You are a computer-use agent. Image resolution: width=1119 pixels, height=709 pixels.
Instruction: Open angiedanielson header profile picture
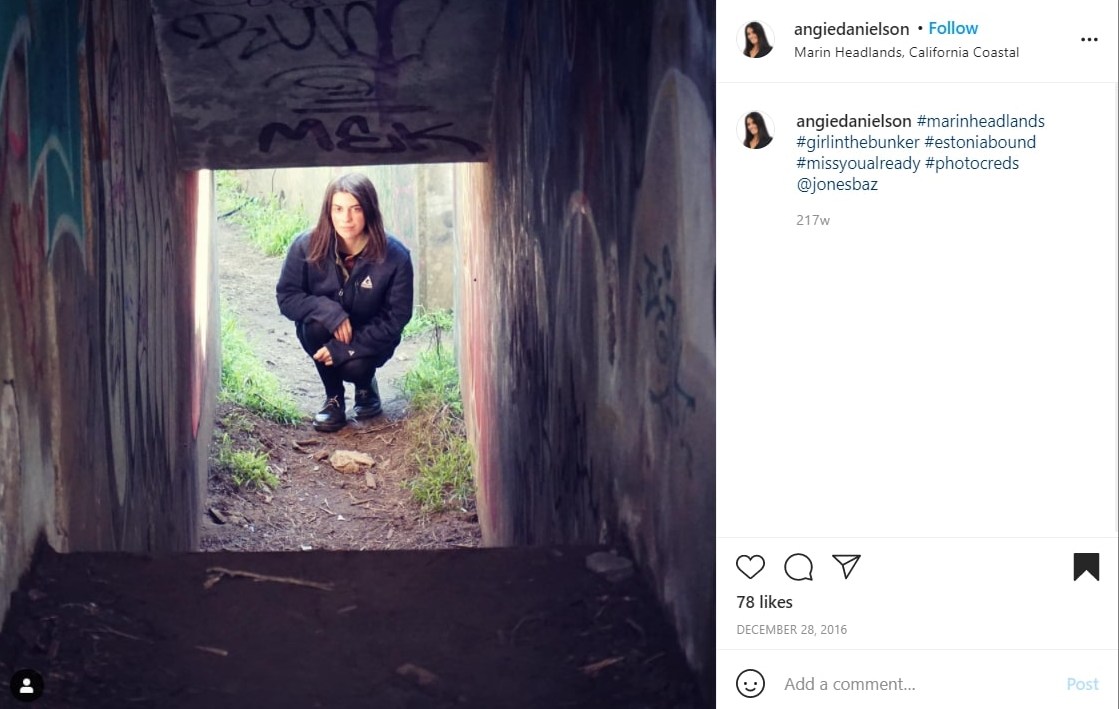pos(755,39)
